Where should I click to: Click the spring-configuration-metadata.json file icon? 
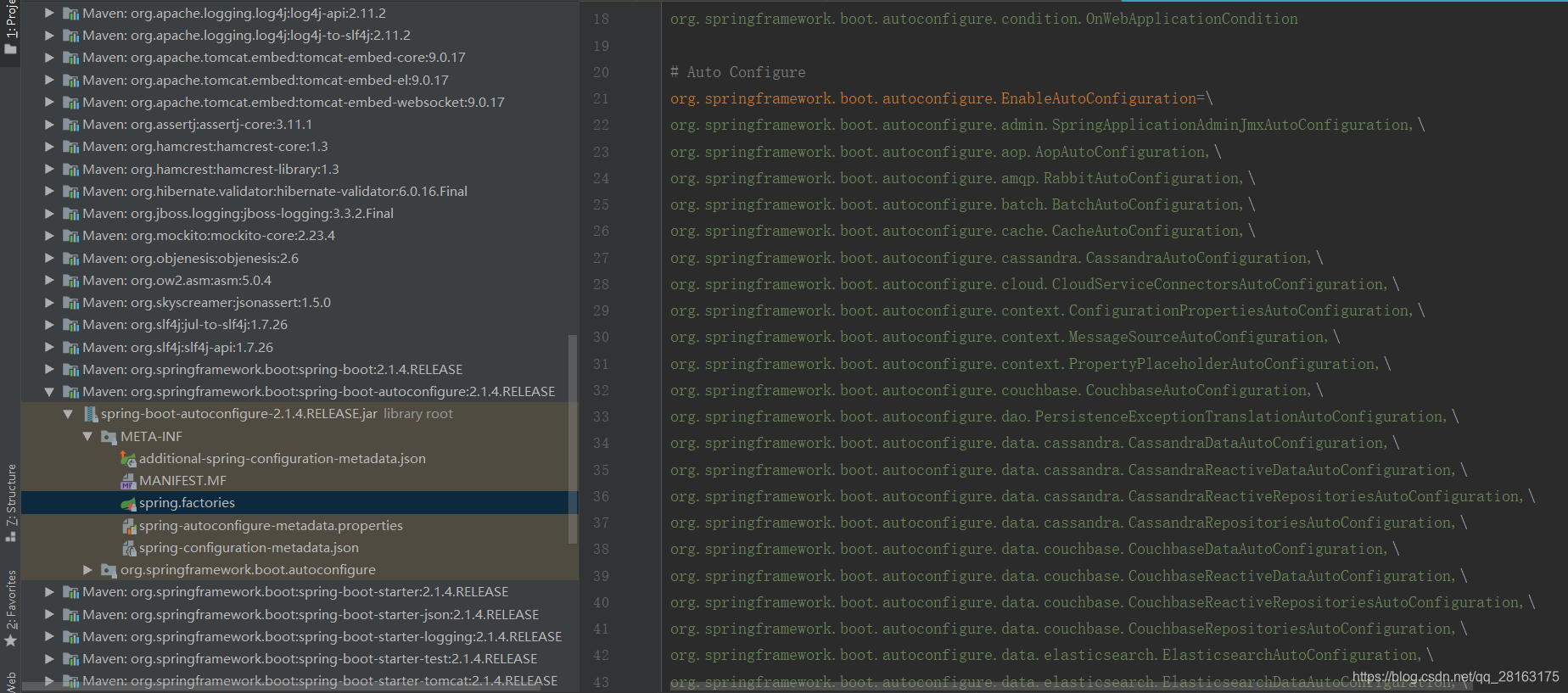[128, 548]
